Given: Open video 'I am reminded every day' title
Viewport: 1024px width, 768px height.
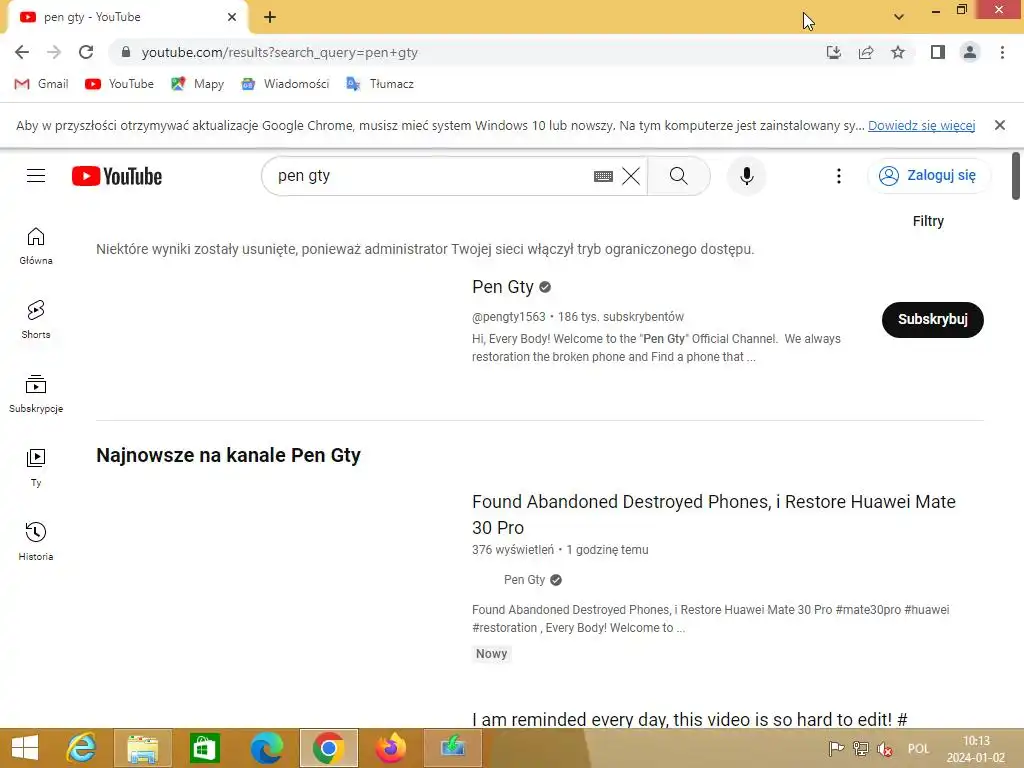Looking at the screenshot, I should point(690,719).
